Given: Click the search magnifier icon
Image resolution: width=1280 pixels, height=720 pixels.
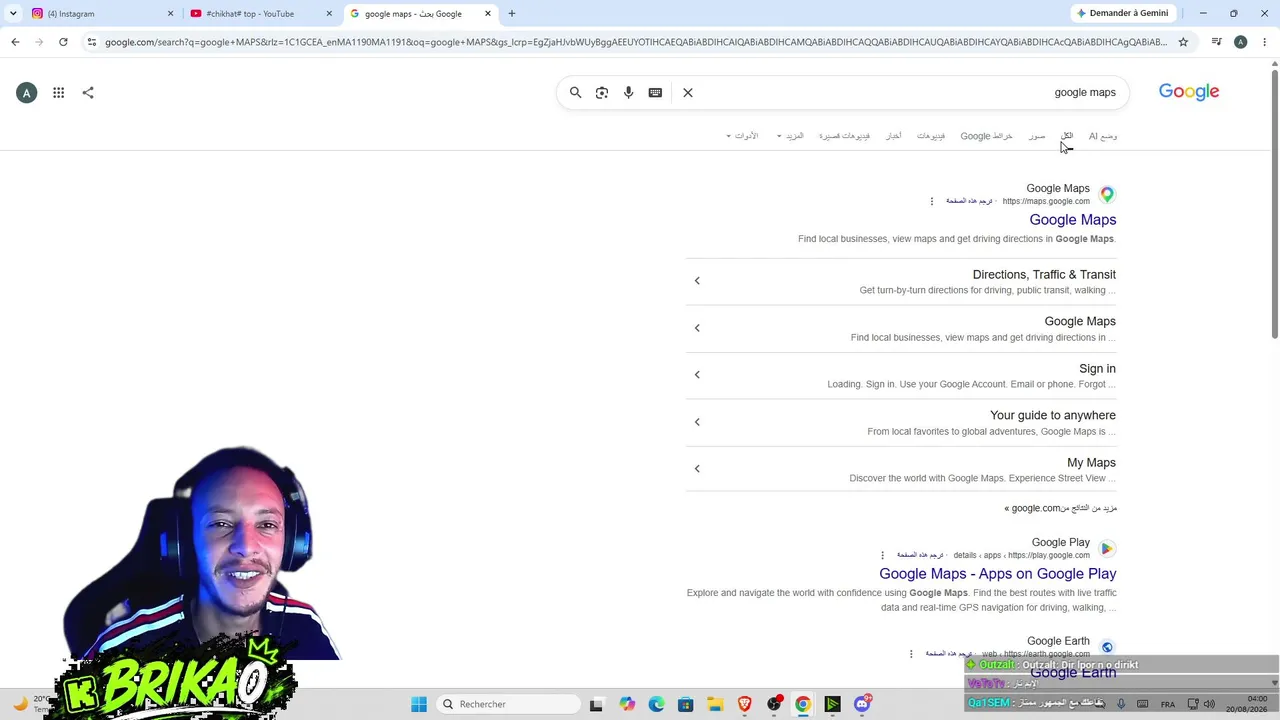Looking at the screenshot, I should (x=575, y=93).
